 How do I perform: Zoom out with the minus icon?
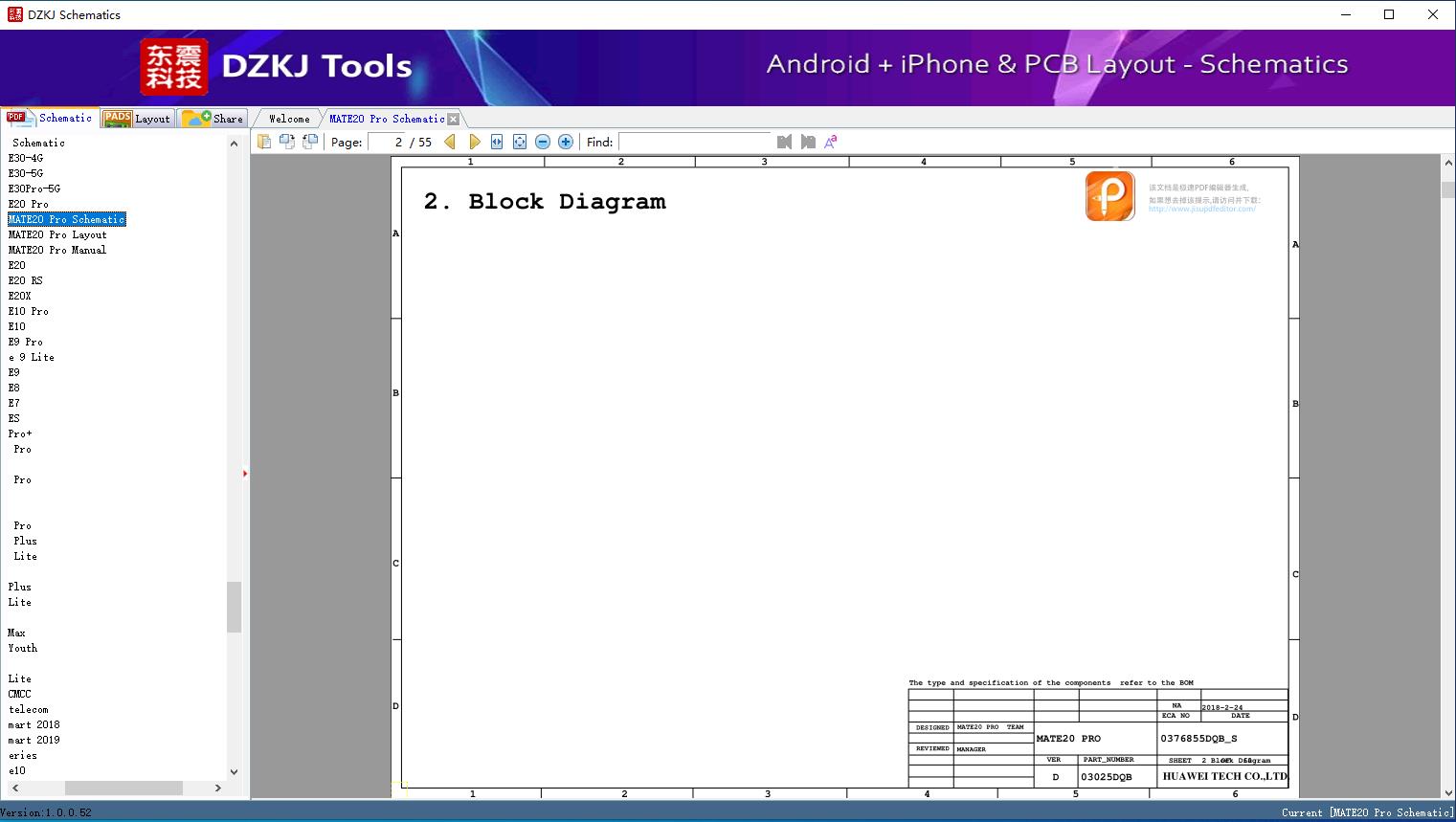point(543,142)
